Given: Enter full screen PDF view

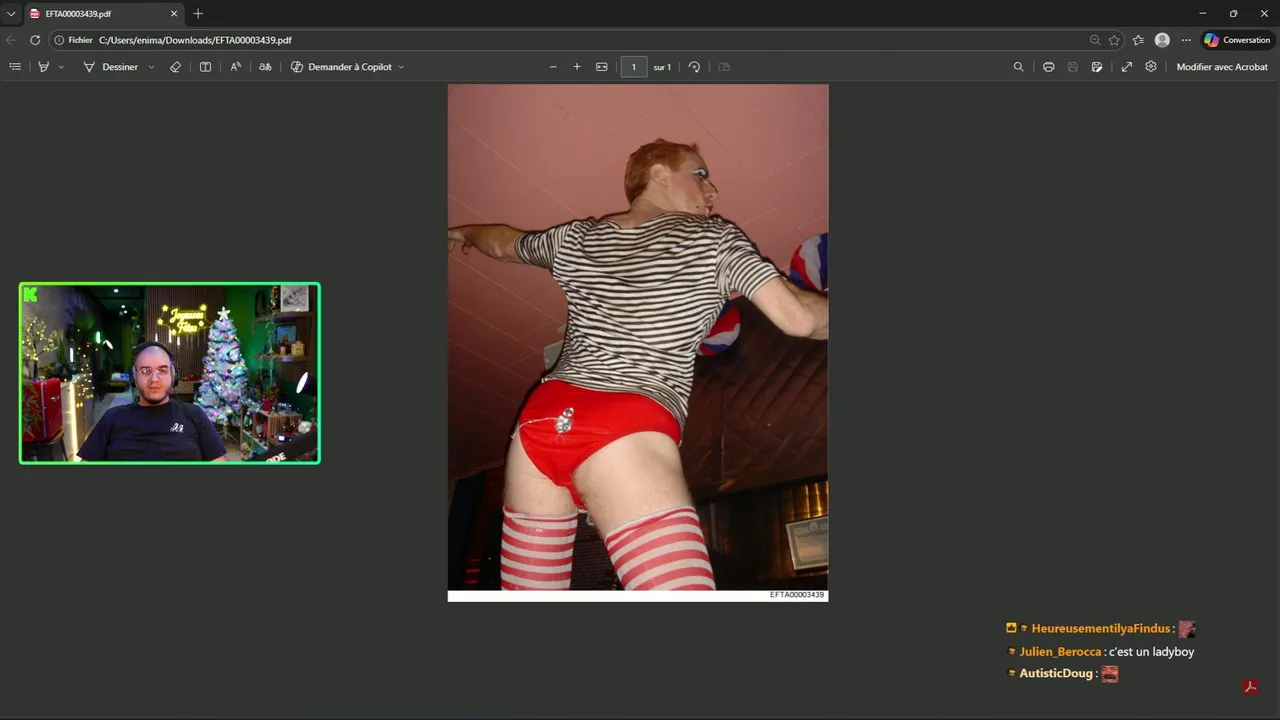Looking at the screenshot, I should click(1127, 67).
